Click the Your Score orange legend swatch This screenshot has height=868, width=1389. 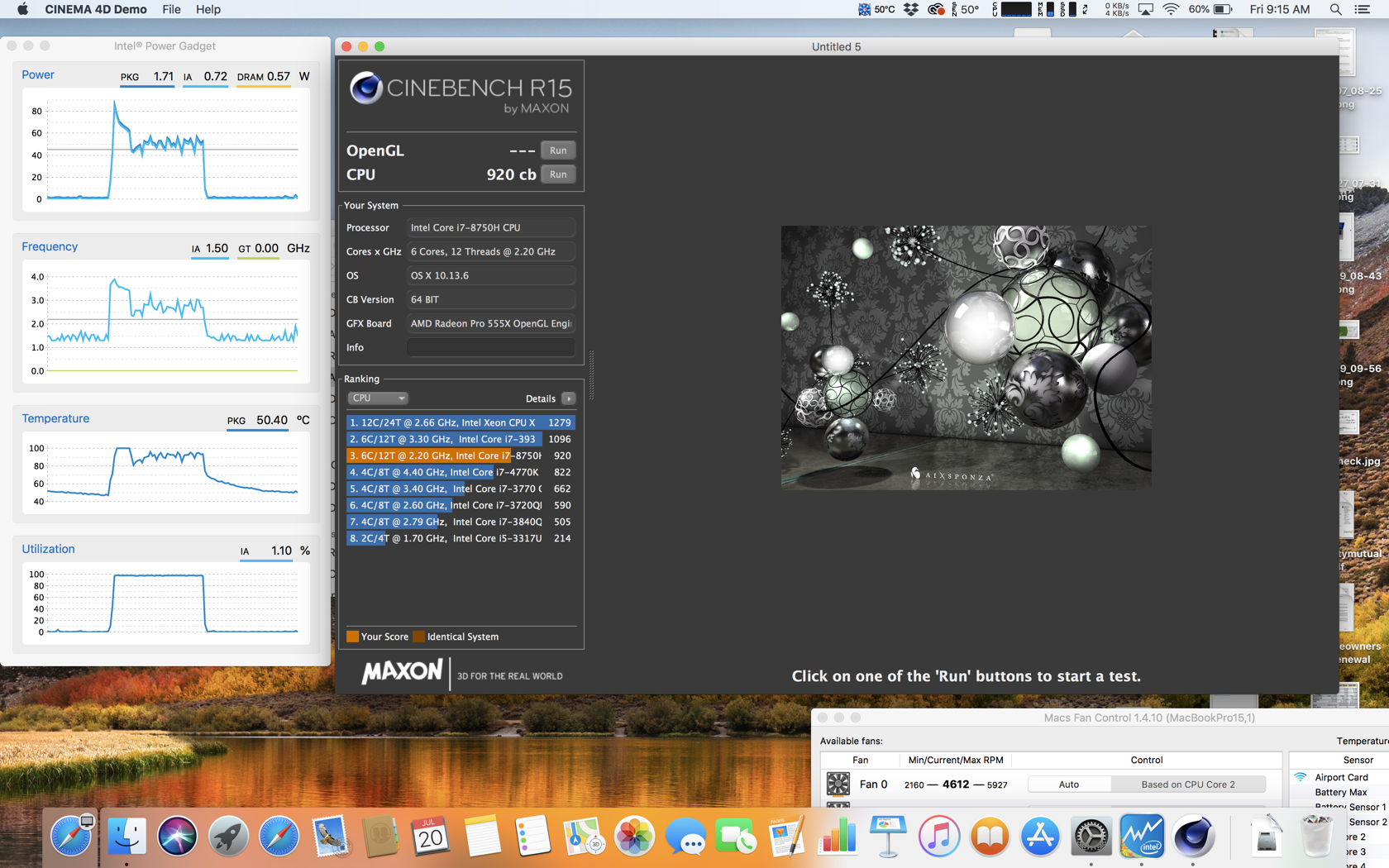coord(352,637)
